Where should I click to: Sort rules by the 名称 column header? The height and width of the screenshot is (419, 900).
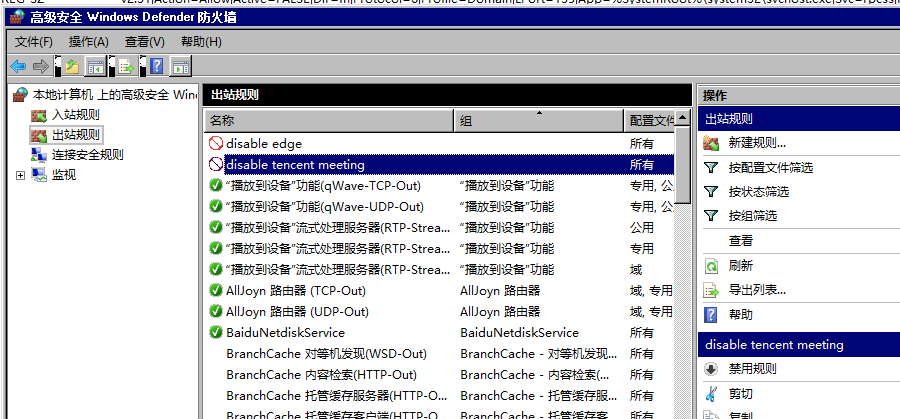(x=329, y=121)
